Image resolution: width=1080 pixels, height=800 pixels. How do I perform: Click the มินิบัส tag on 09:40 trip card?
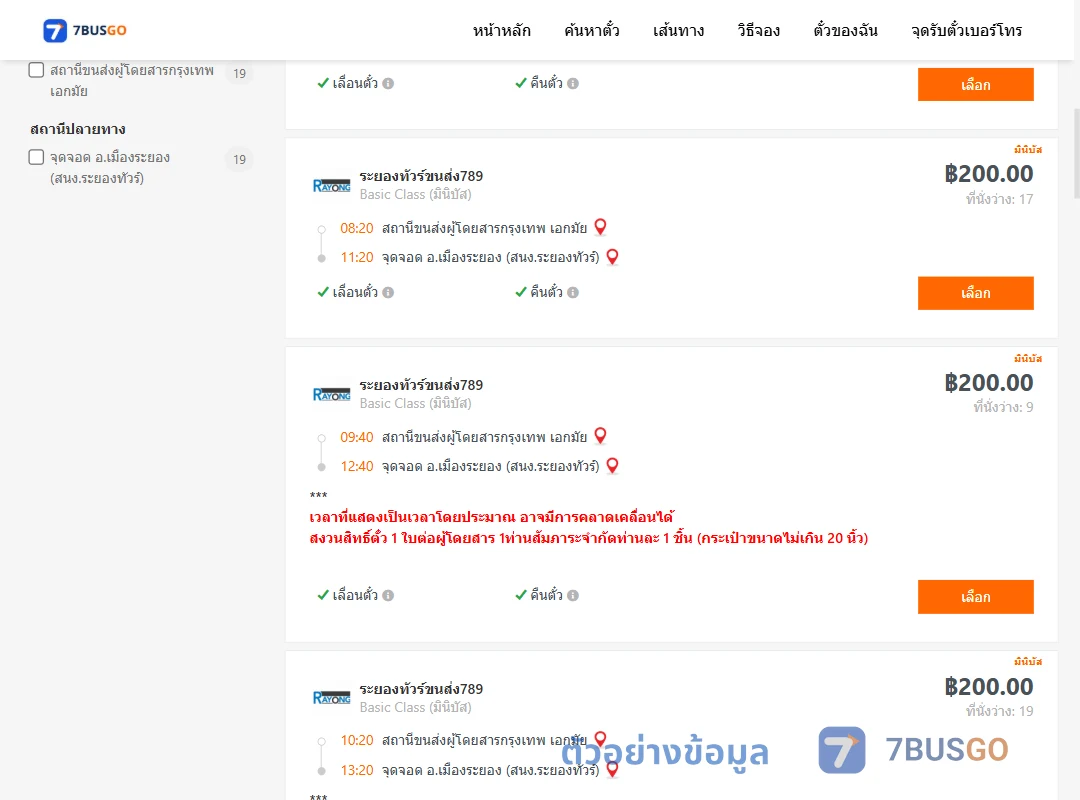pyautogui.click(x=1028, y=358)
